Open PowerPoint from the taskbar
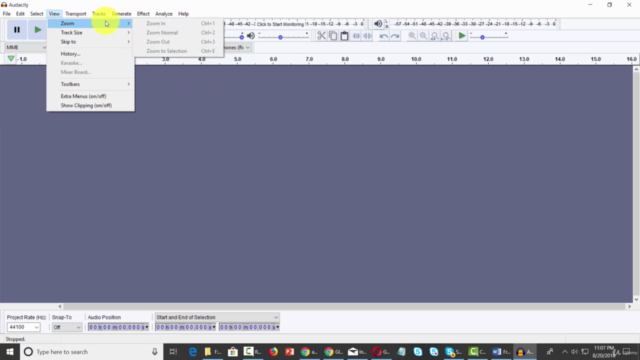The height and width of the screenshot is (360, 640). (289, 351)
